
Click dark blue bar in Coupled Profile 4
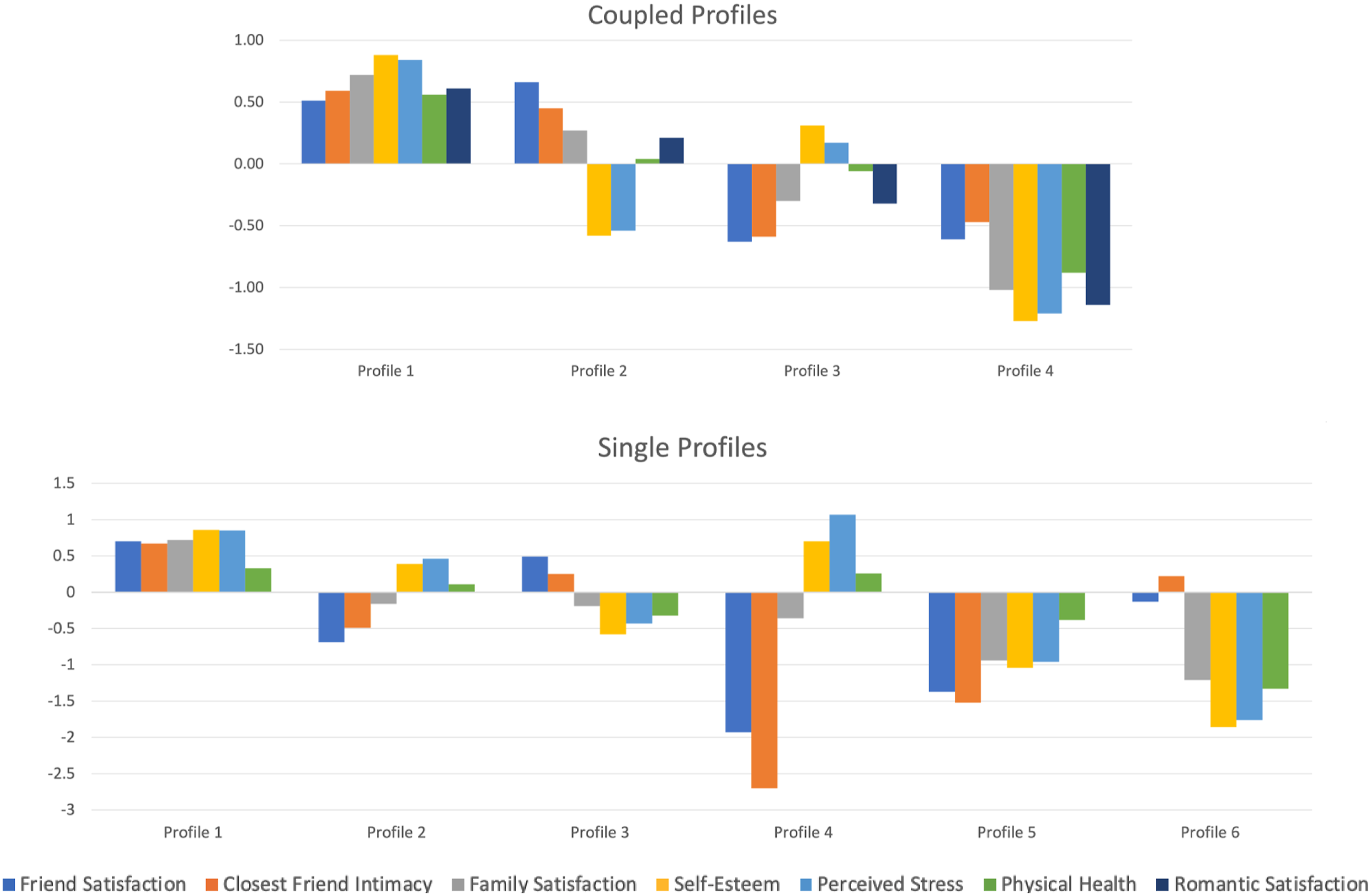pyautogui.click(x=1097, y=235)
